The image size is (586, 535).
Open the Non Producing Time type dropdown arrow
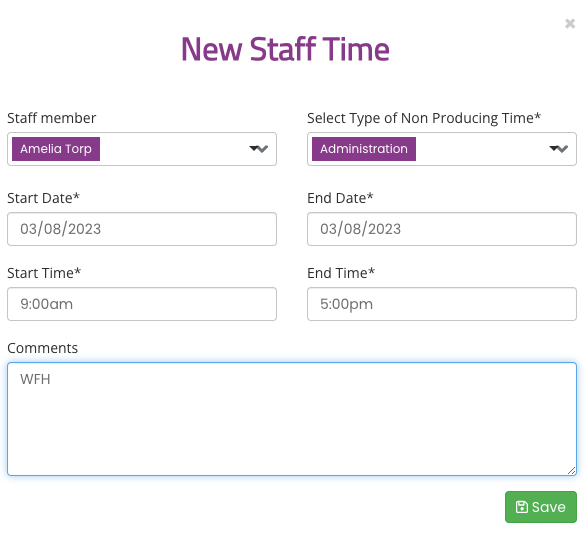click(558, 149)
